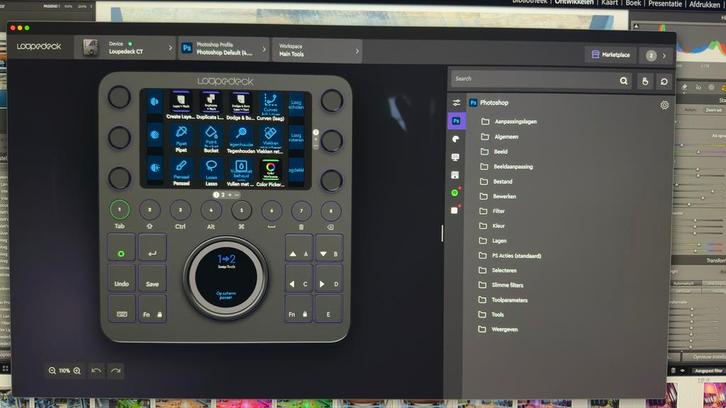This screenshot has width=726, height=408.
Task: Click the refresh icon beside search
Action: click(x=664, y=82)
